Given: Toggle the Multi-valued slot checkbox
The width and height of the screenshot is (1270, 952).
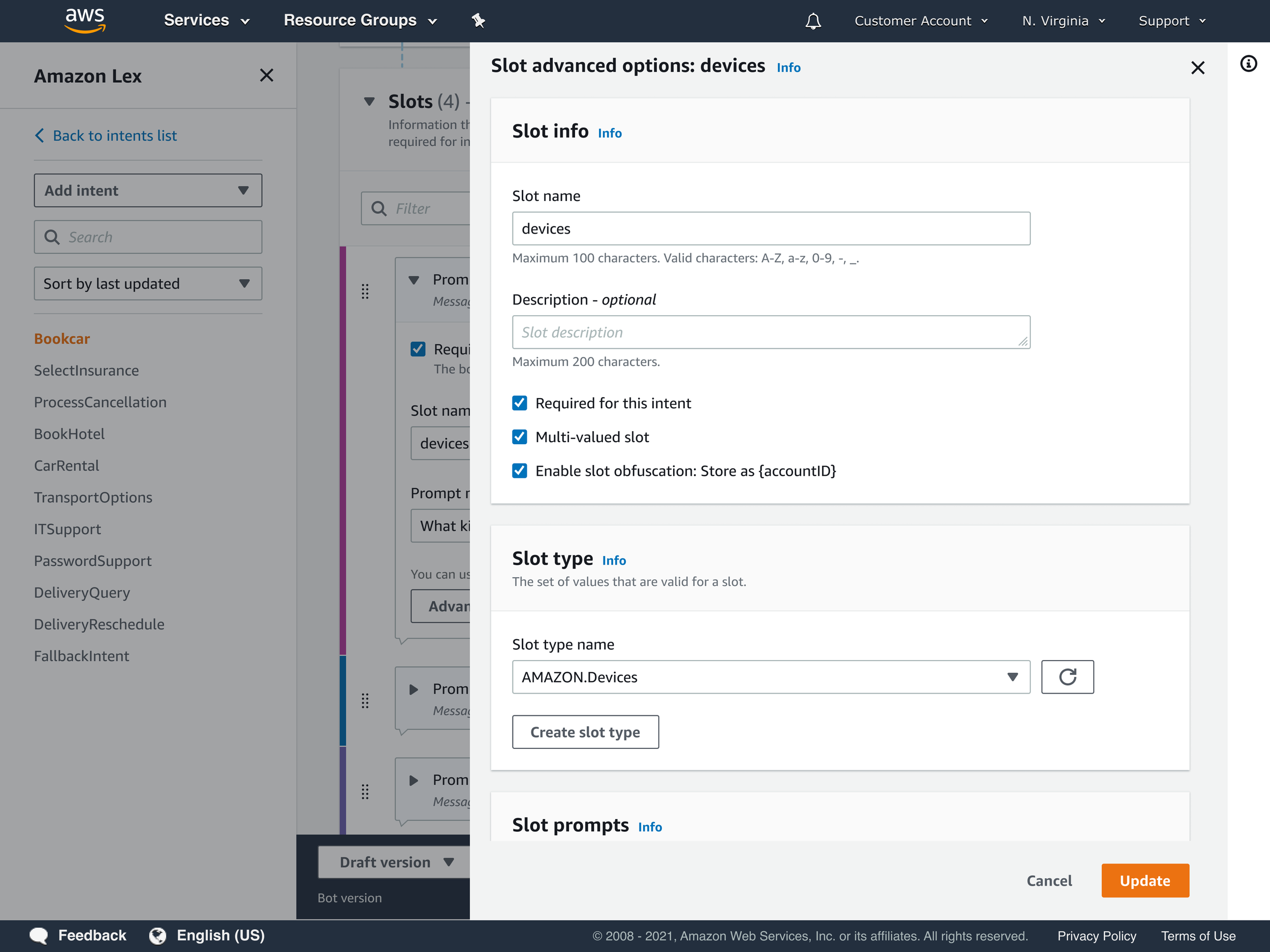Looking at the screenshot, I should [519, 437].
